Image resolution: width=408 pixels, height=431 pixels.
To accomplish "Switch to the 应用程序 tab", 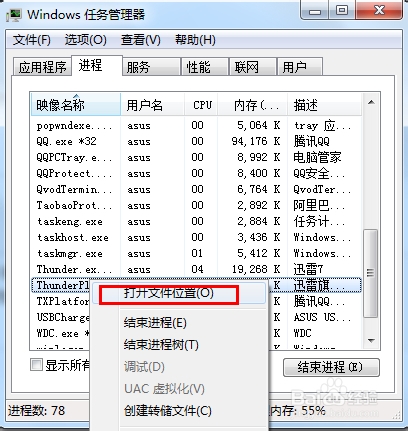I will coord(42,67).
